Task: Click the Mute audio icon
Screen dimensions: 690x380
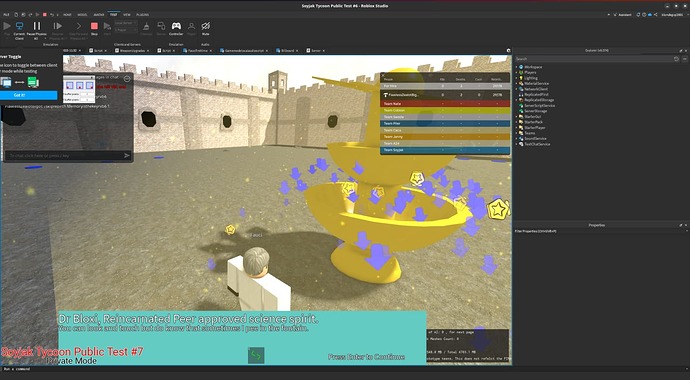Action: pos(206,26)
